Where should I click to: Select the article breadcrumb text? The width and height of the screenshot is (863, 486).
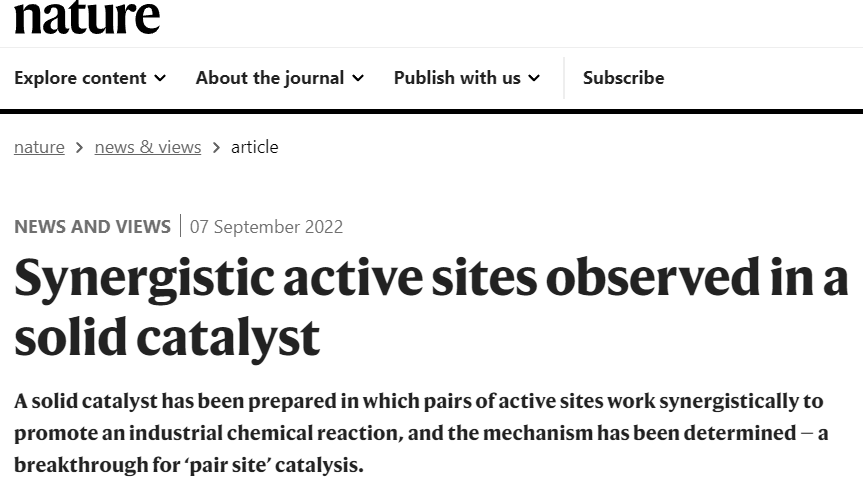[x=254, y=147]
